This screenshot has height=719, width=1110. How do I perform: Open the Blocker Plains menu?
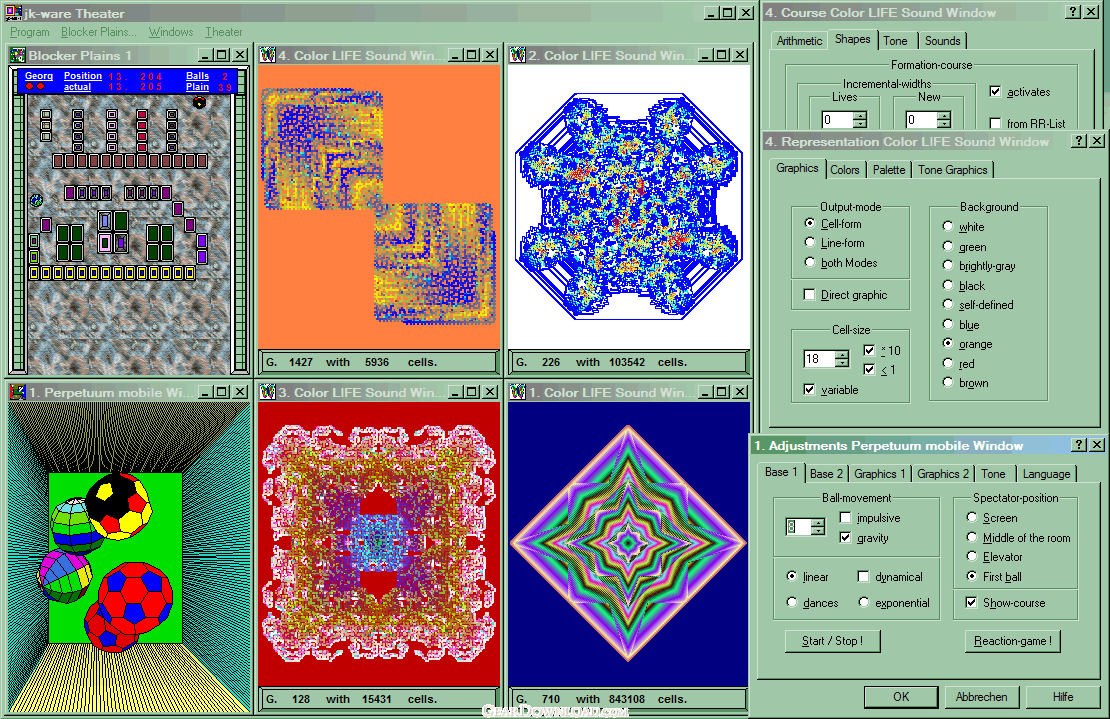point(98,32)
